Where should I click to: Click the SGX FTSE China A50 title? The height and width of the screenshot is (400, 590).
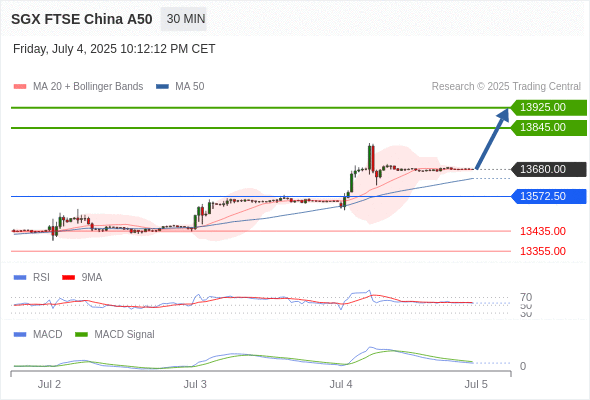point(82,19)
